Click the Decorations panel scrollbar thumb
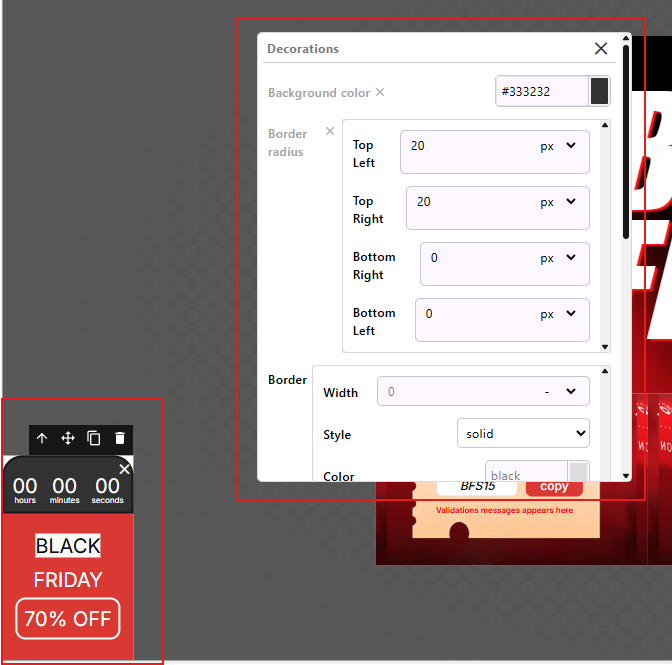 pyautogui.click(x=626, y=141)
